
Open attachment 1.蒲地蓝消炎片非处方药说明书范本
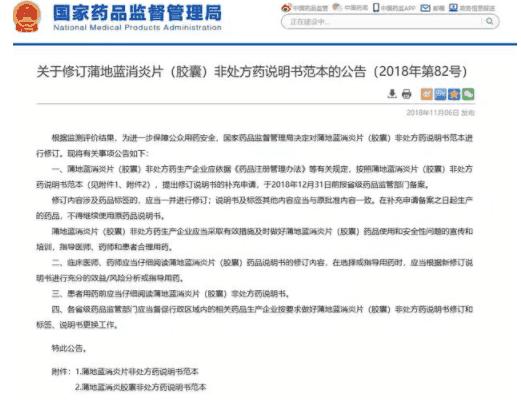point(137,371)
